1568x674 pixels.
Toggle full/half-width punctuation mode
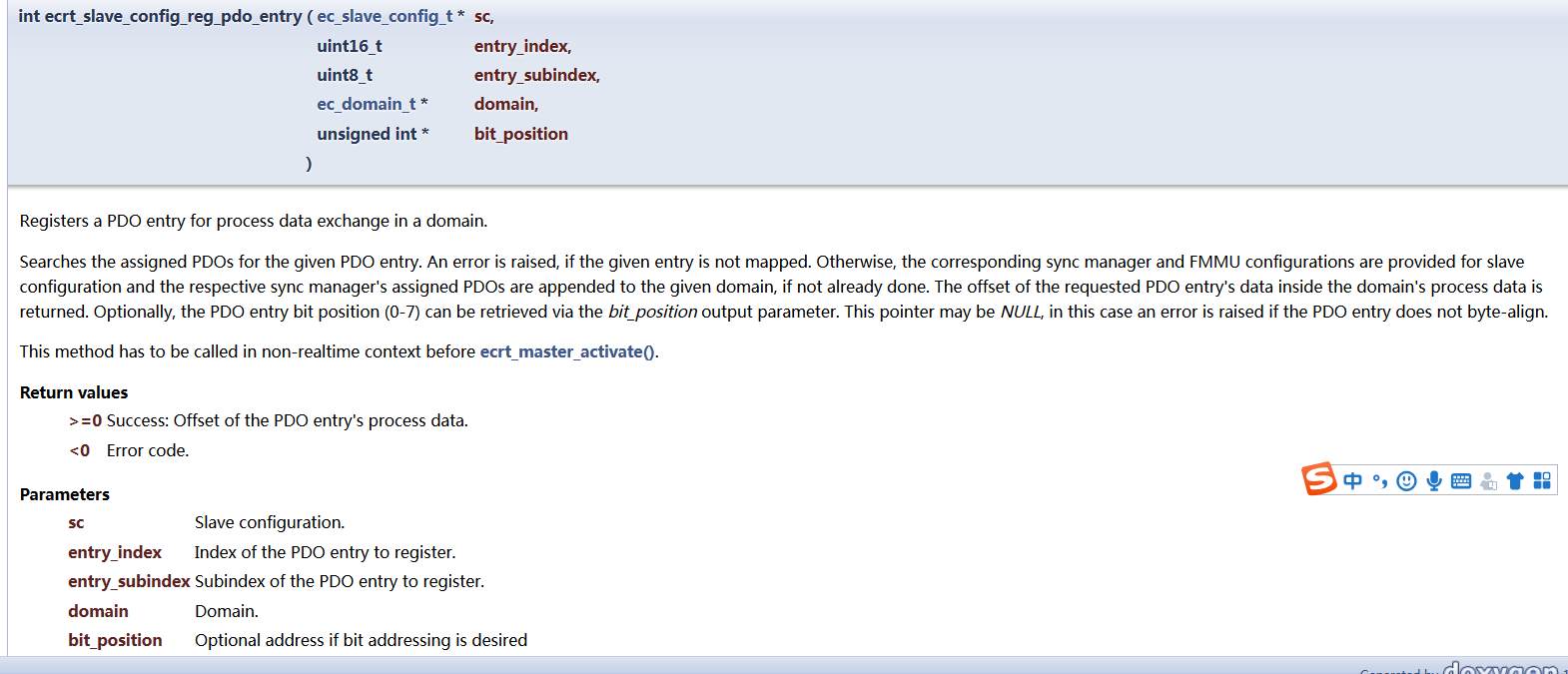(x=1381, y=479)
